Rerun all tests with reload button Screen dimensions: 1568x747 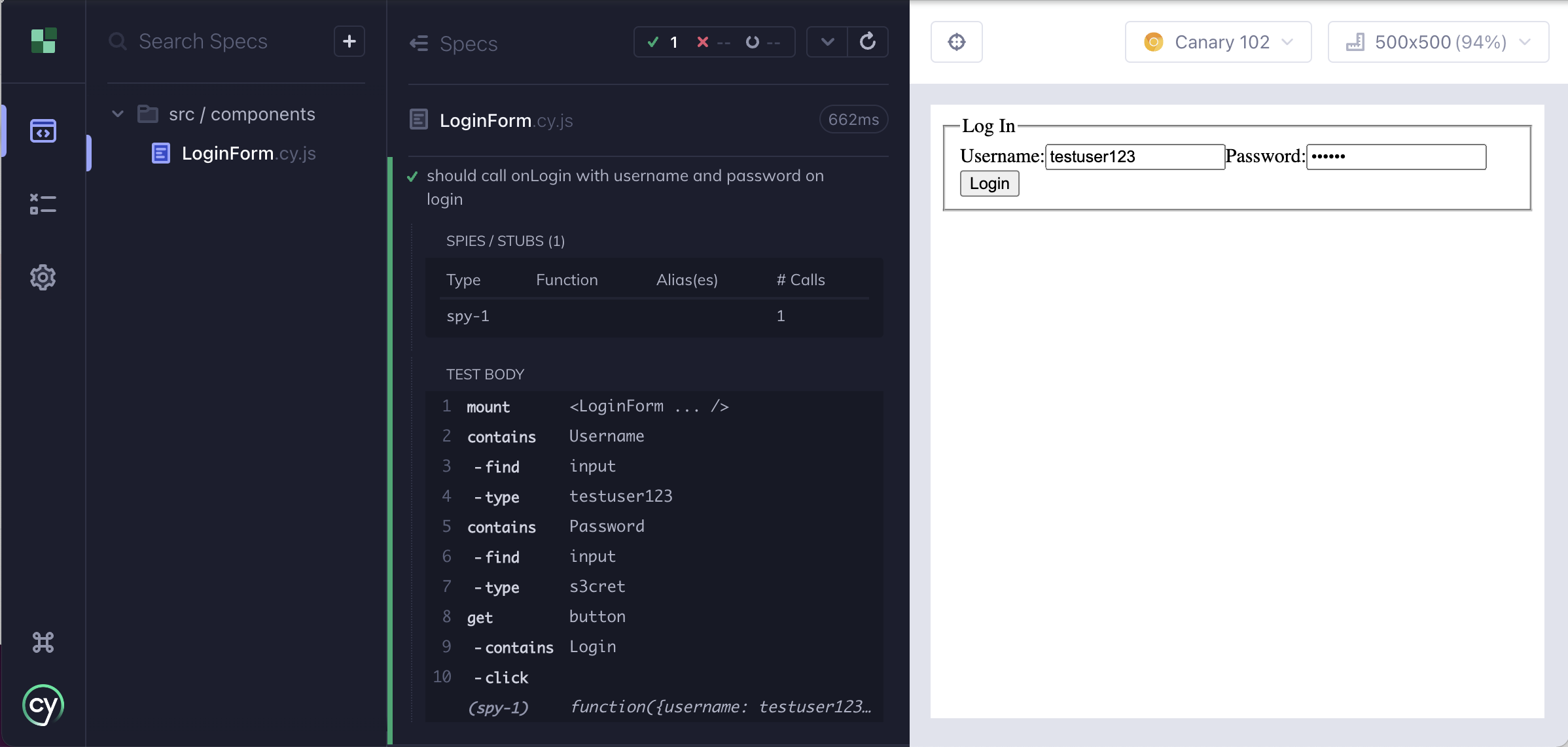(868, 42)
